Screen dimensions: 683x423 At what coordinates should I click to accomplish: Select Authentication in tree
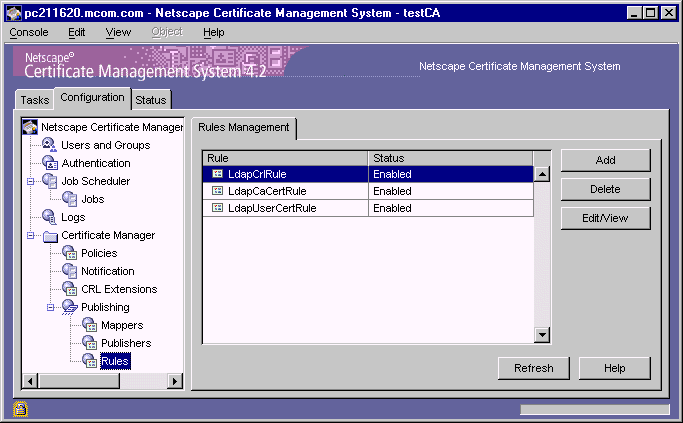click(x=96, y=163)
